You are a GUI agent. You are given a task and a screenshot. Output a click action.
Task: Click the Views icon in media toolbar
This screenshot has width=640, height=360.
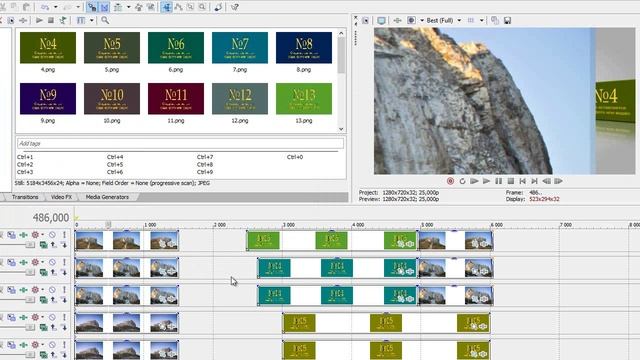(81, 20)
